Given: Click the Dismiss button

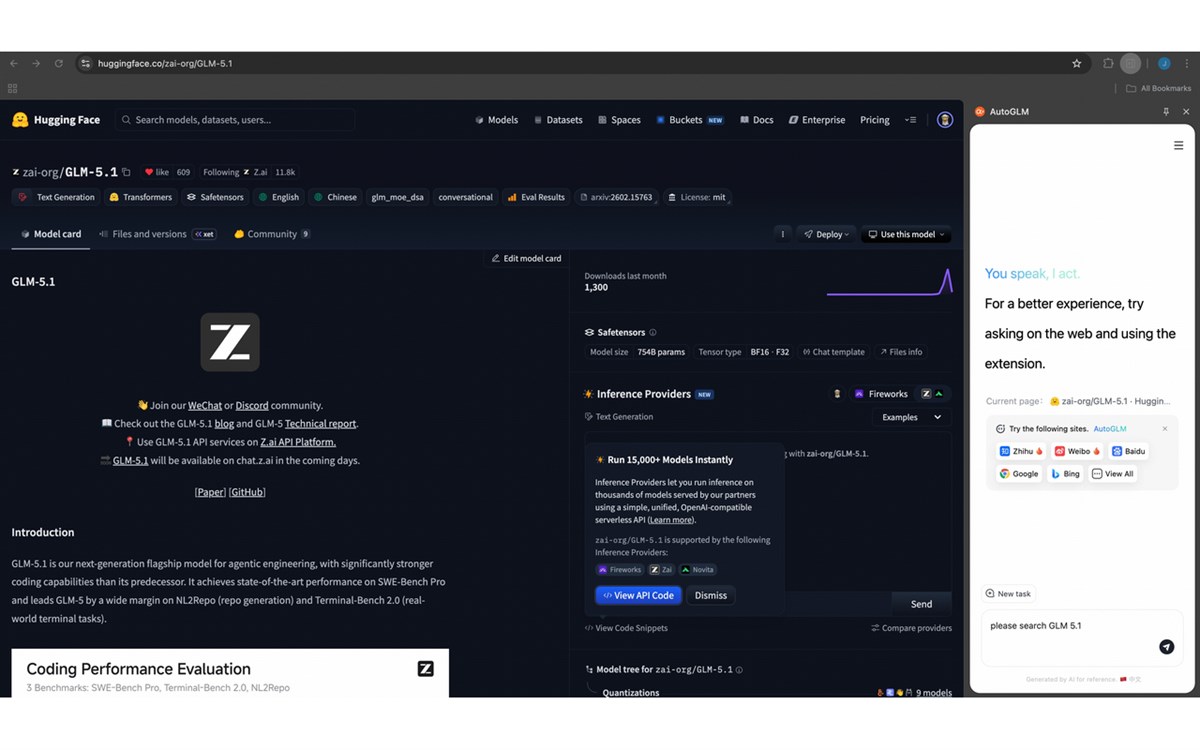Looking at the screenshot, I should 711,595.
